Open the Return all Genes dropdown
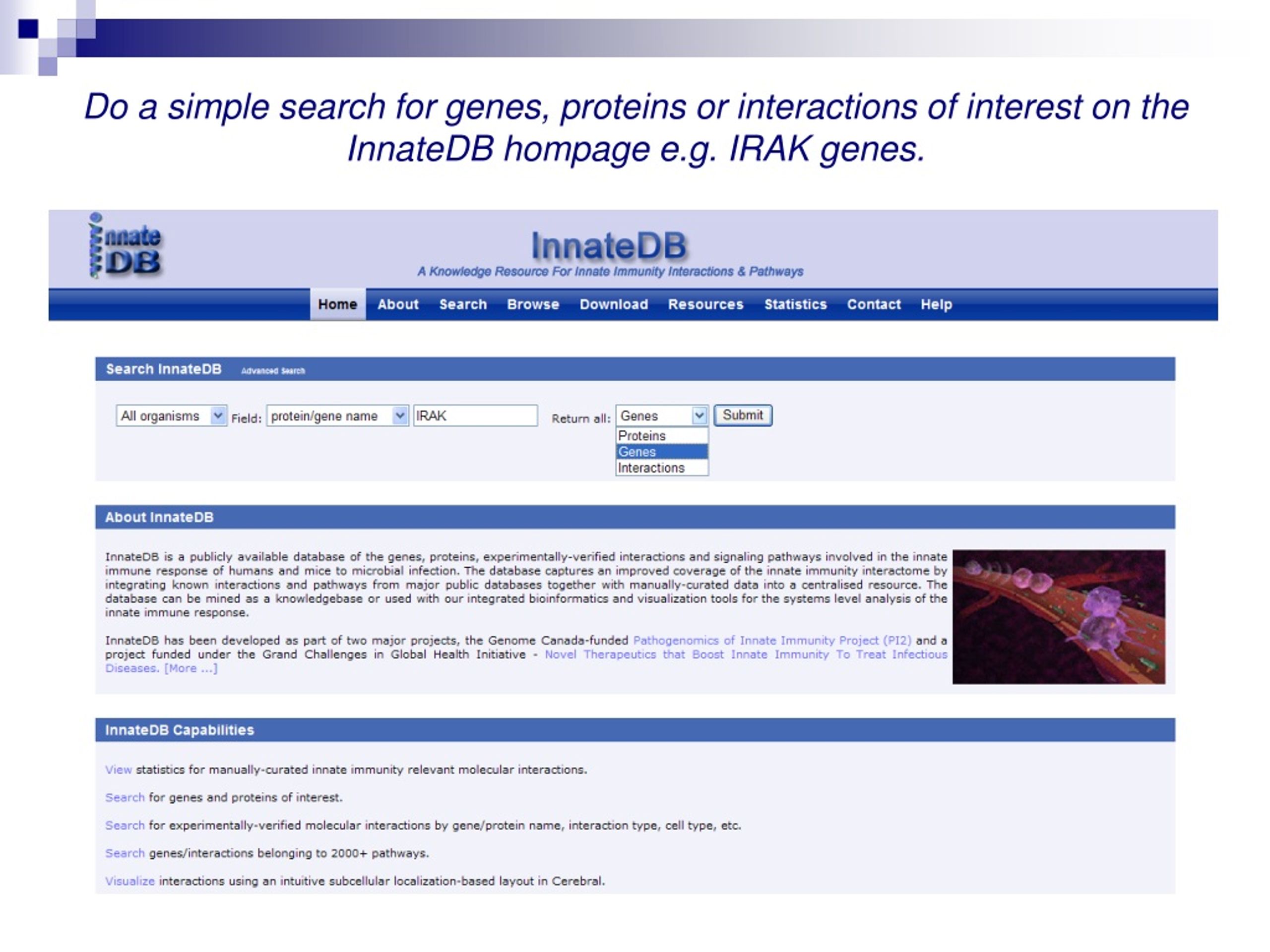The image size is (1270, 952). click(662, 416)
